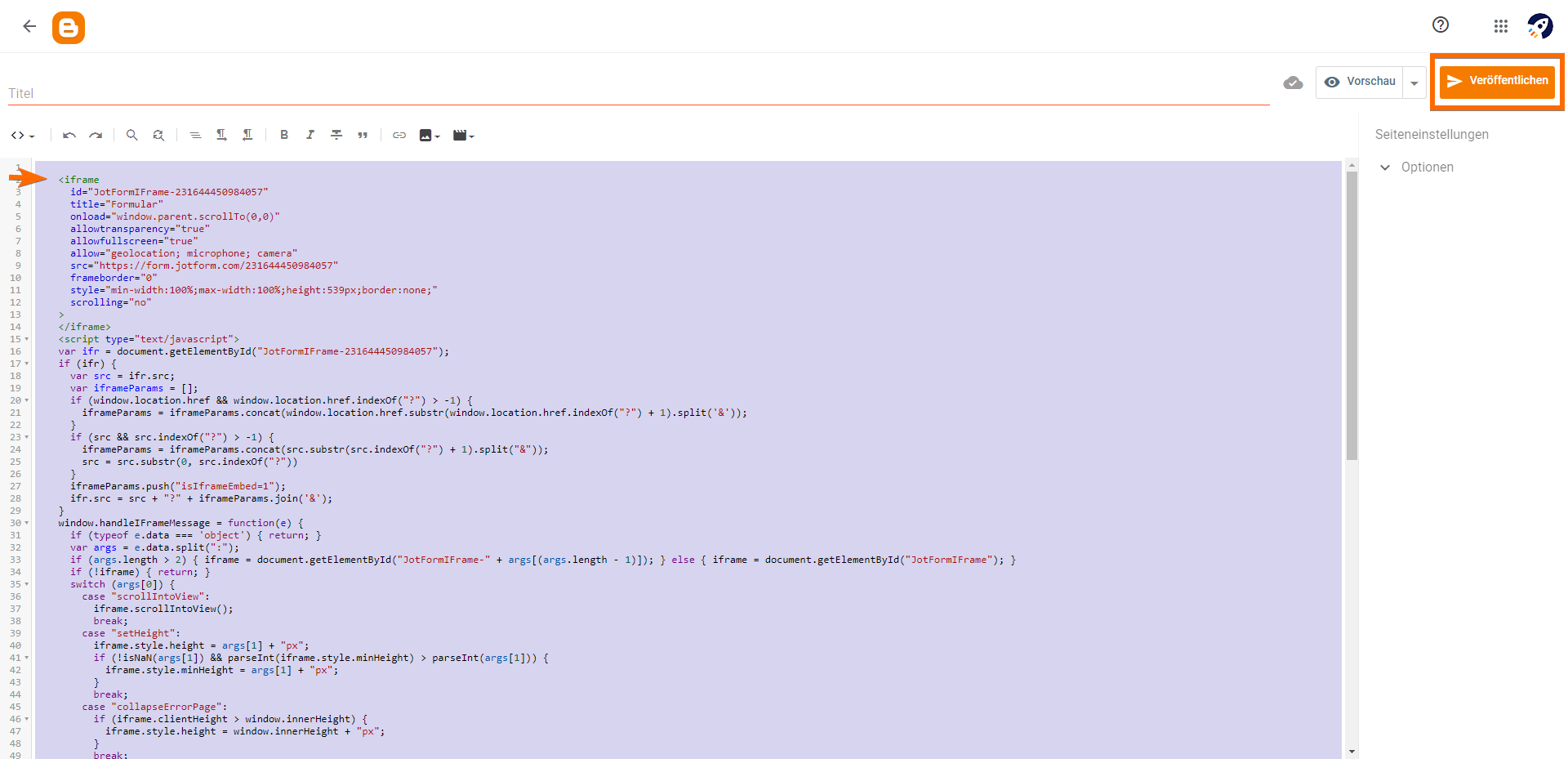Open the insert video dropdown

click(464, 136)
